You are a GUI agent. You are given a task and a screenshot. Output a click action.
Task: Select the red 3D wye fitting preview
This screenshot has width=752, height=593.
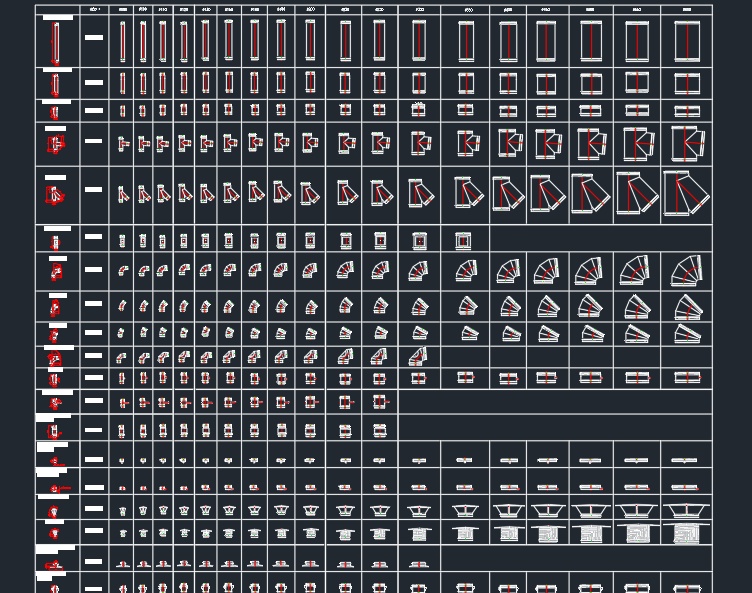pos(55,196)
